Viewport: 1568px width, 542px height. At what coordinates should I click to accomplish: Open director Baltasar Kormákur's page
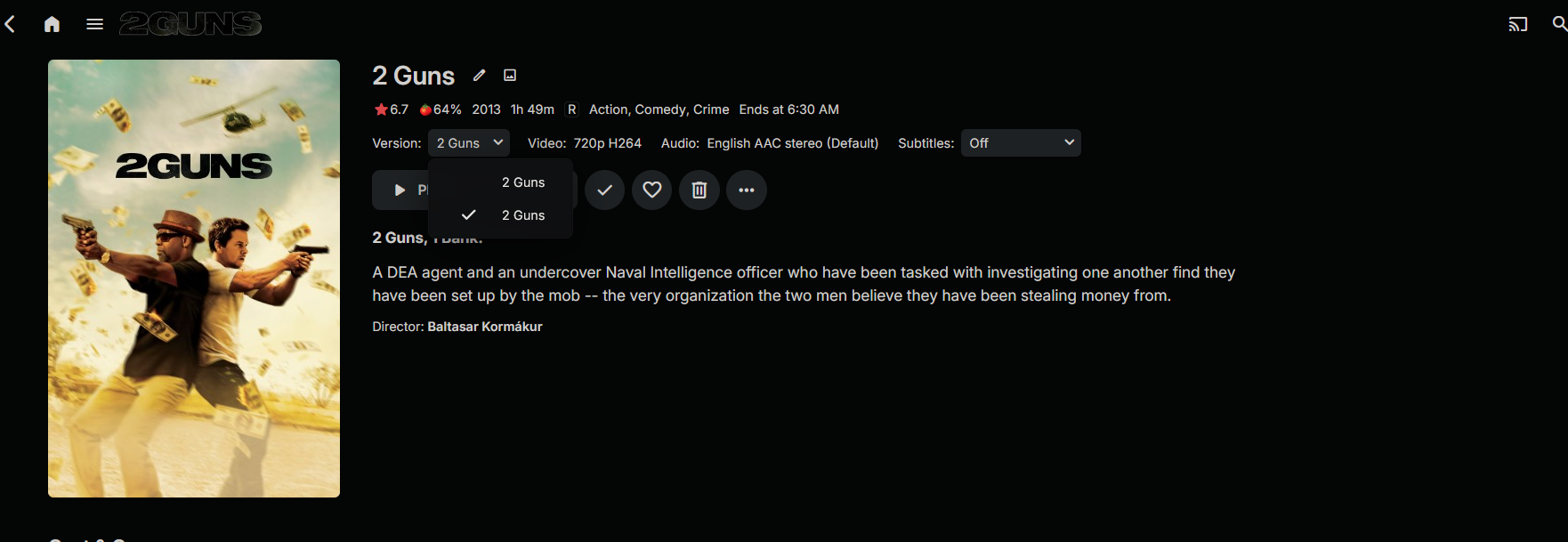point(485,327)
